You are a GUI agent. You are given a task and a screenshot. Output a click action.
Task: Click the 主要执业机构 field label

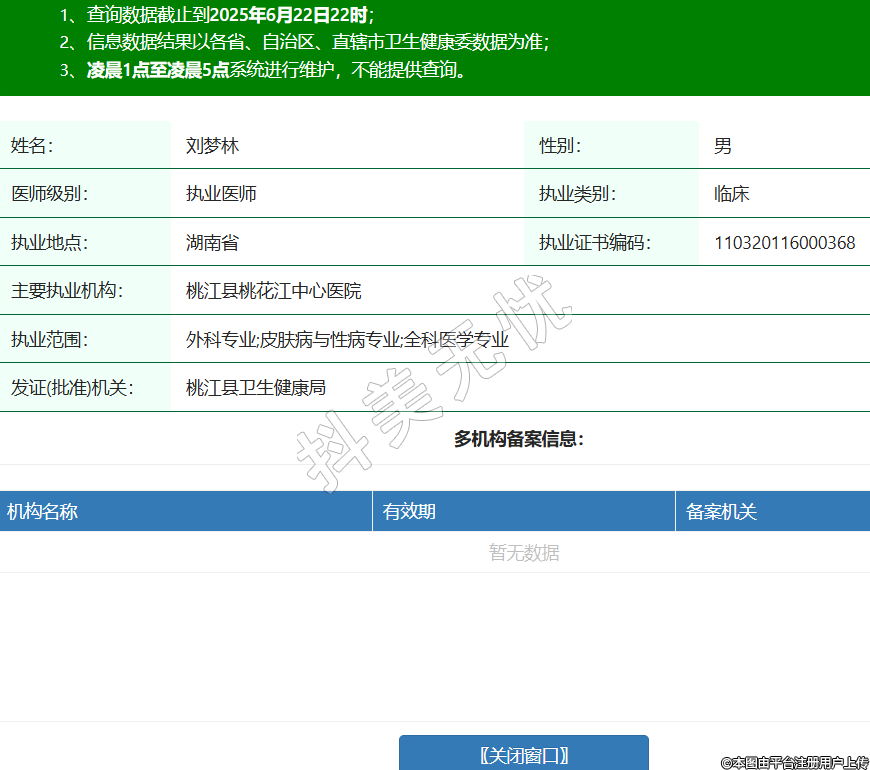(65, 291)
